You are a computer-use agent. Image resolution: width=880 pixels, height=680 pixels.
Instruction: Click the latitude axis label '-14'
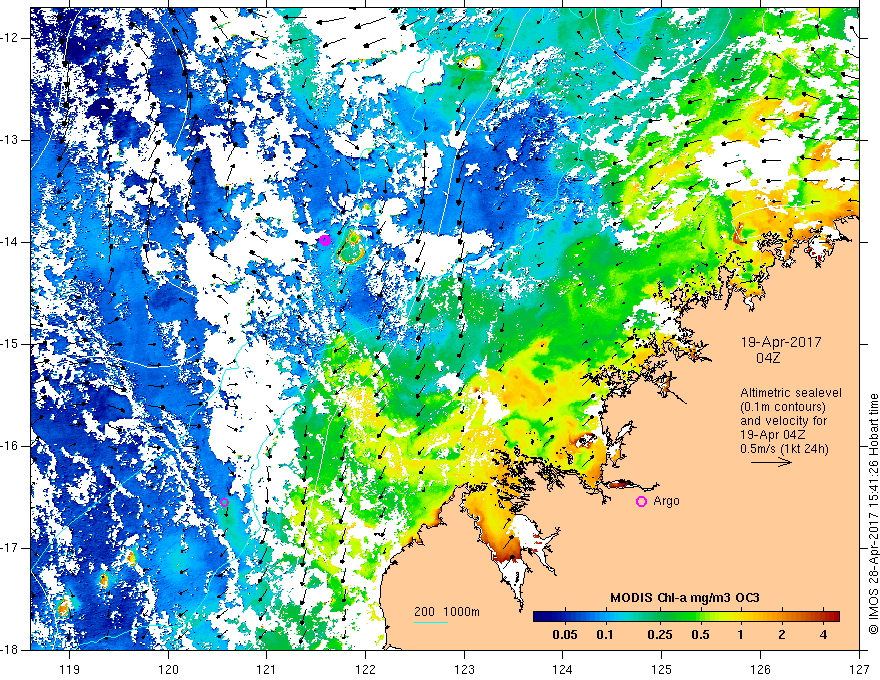(10, 242)
